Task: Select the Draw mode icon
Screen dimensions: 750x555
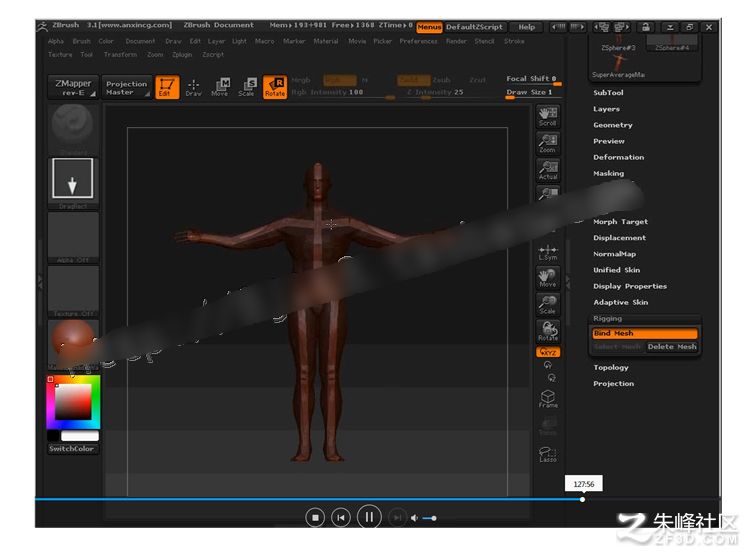Action: click(x=193, y=87)
